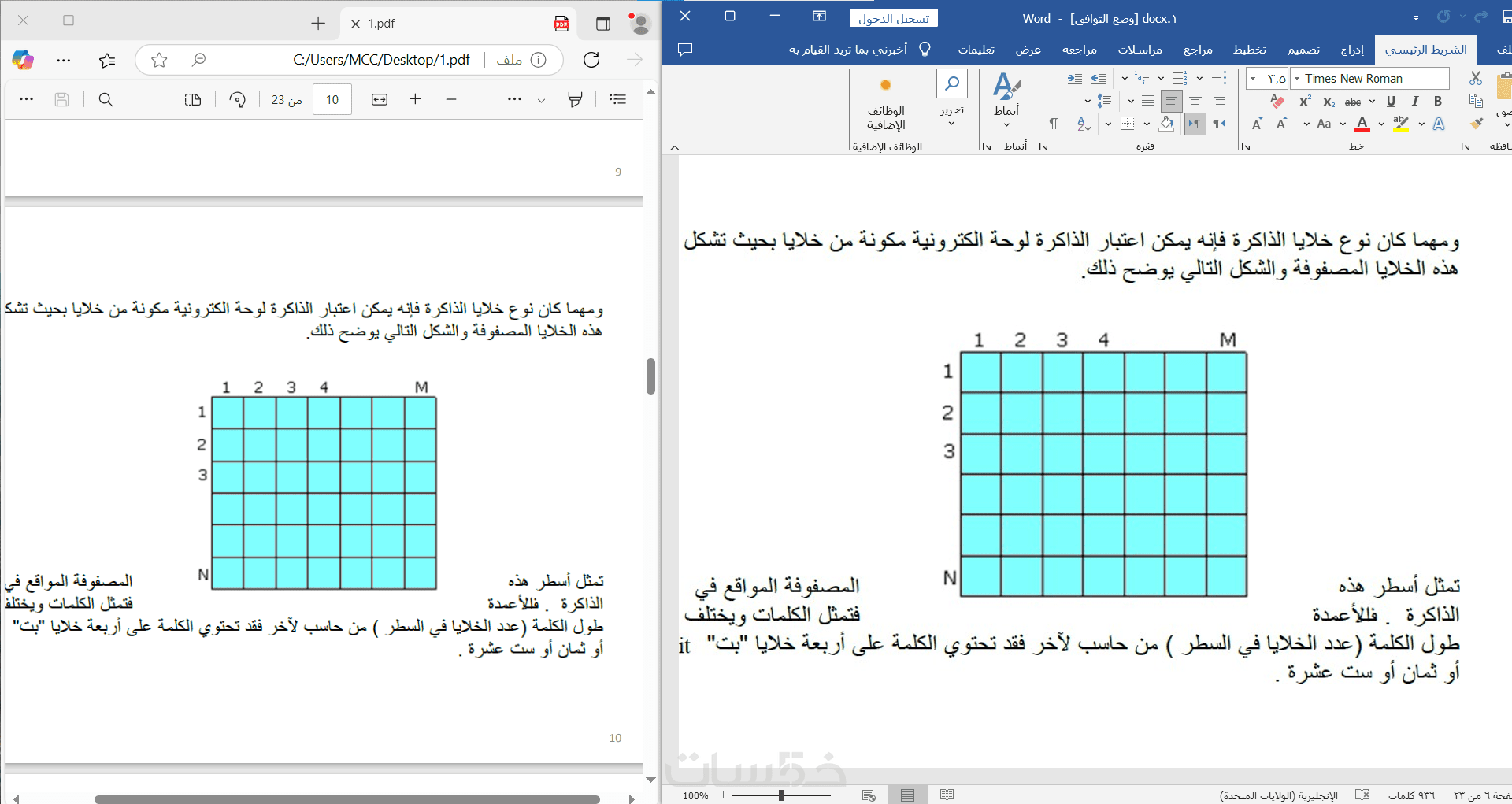Open the تصميم ribbon tab

[1303, 50]
